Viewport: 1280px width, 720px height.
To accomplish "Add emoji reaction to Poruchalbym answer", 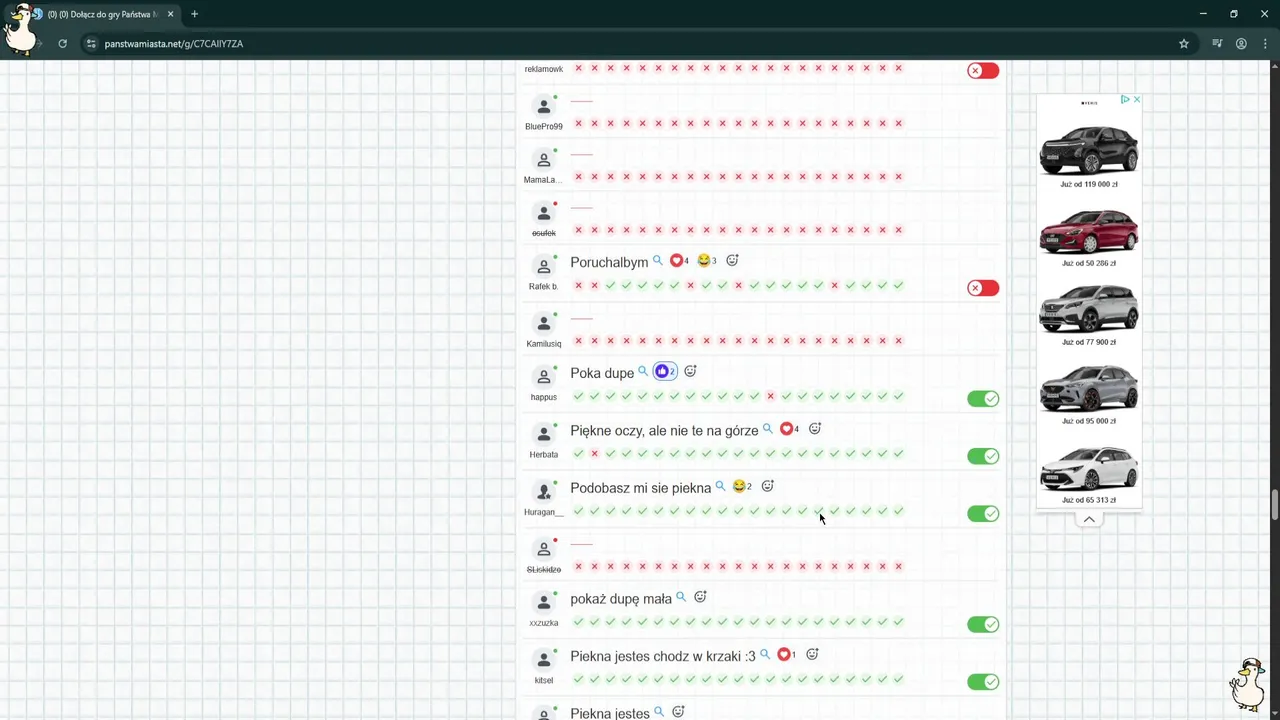I will 732,261.
